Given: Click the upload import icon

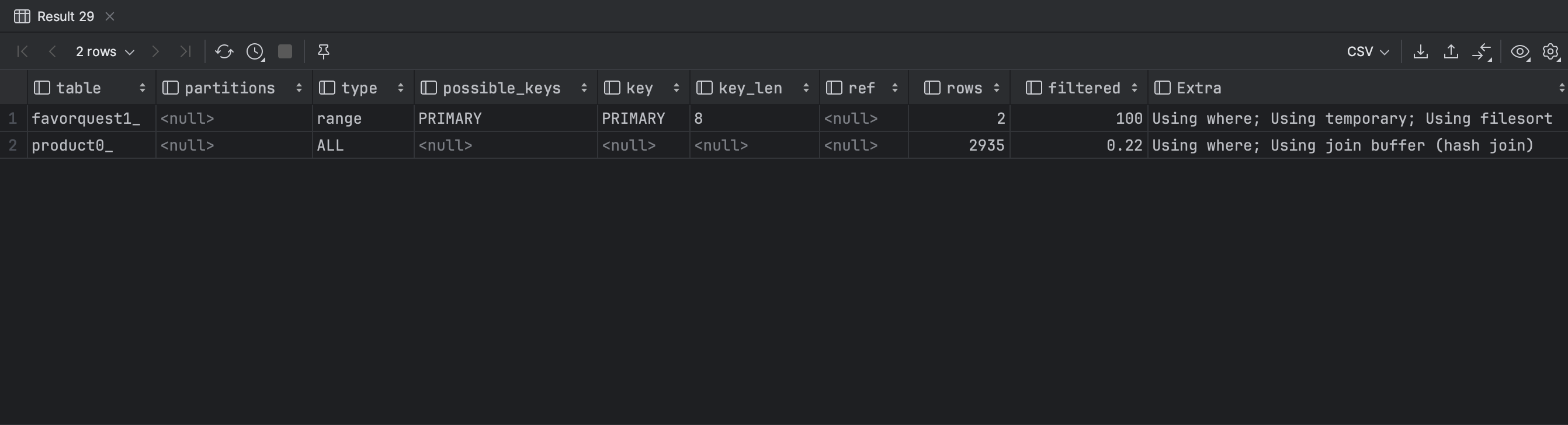Looking at the screenshot, I should 1451,52.
